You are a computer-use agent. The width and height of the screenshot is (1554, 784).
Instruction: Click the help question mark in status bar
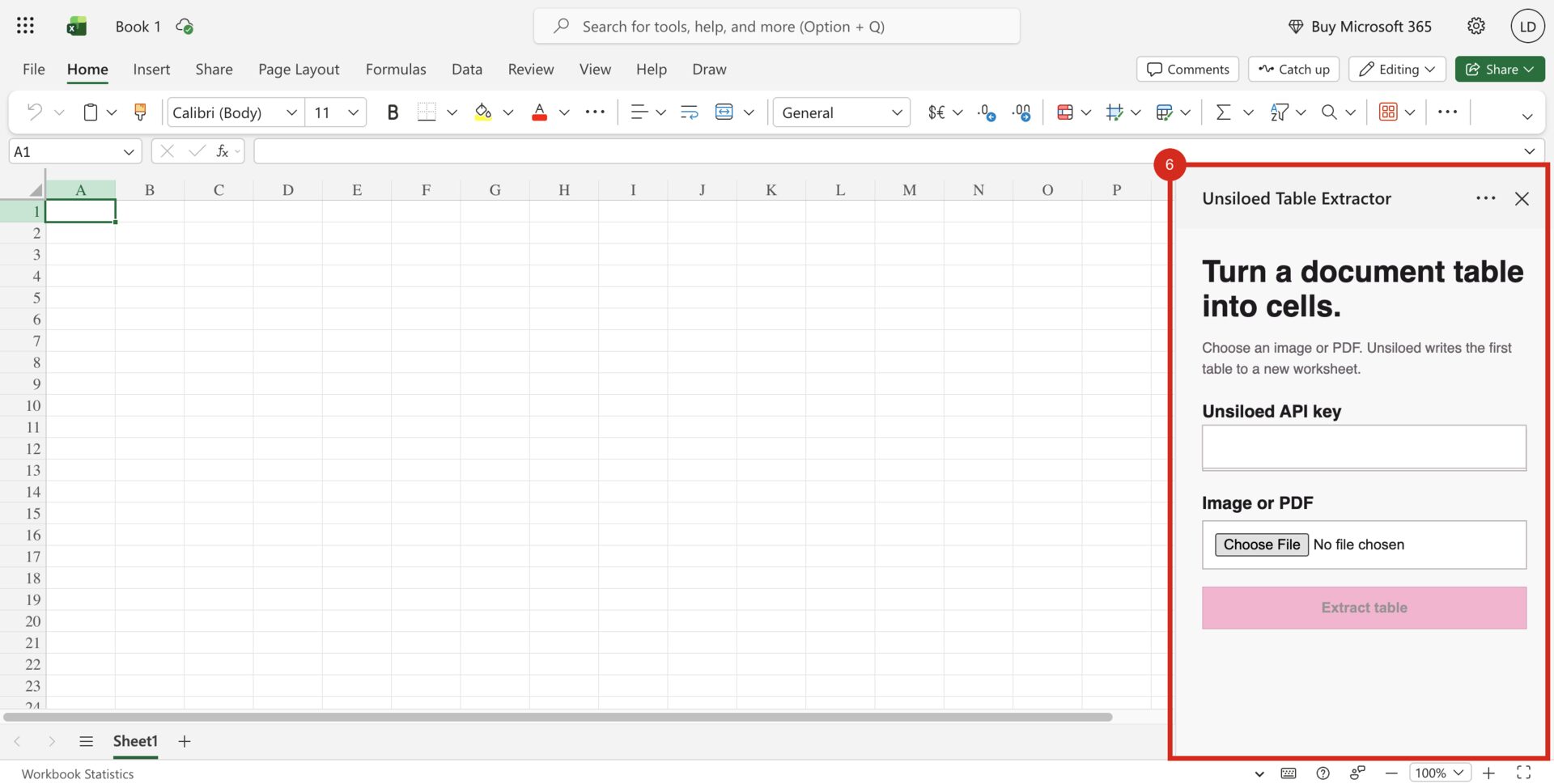pyautogui.click(x=1323, y=773)
